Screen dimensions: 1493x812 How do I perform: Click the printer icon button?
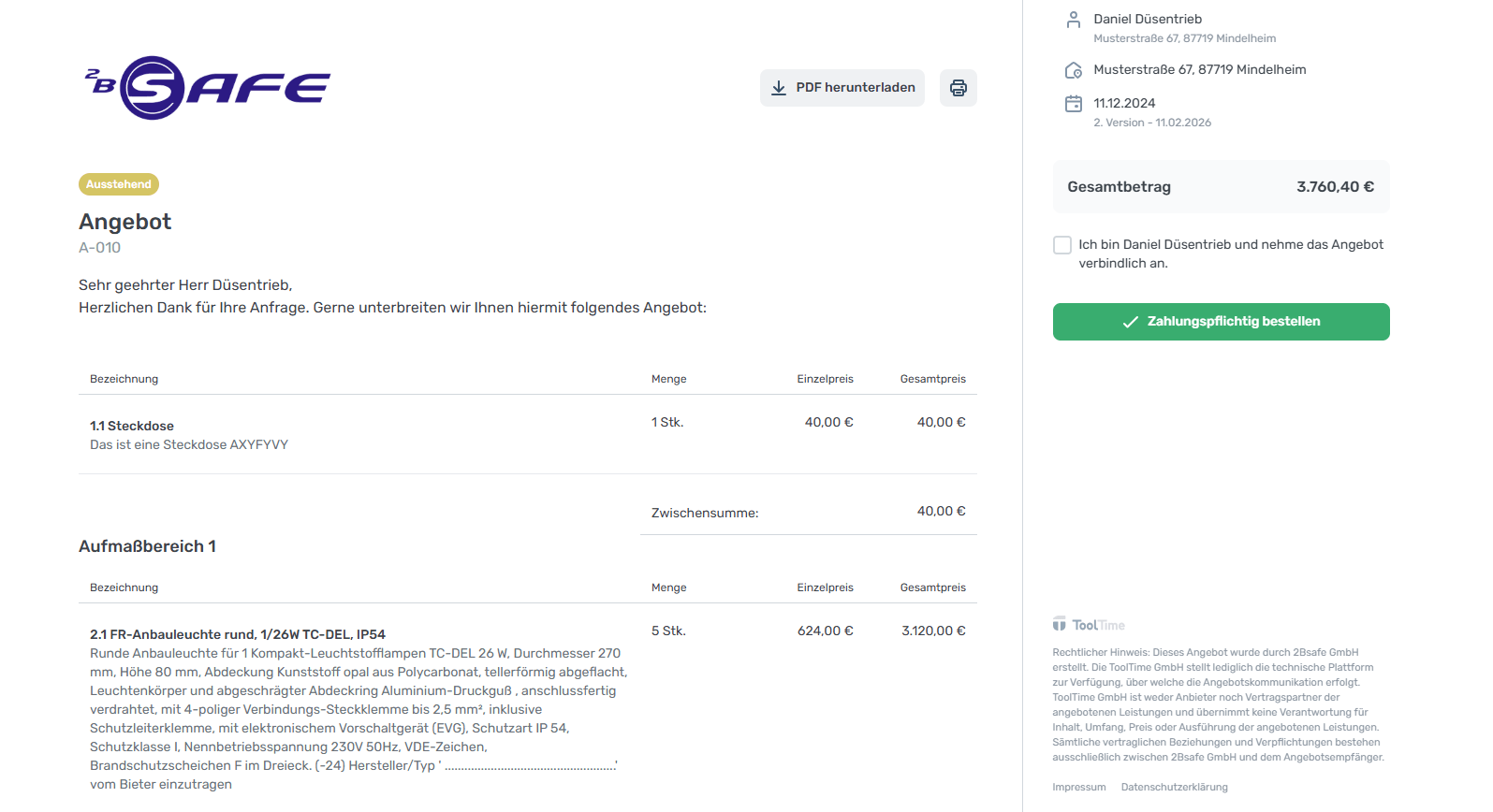point(958,88)
